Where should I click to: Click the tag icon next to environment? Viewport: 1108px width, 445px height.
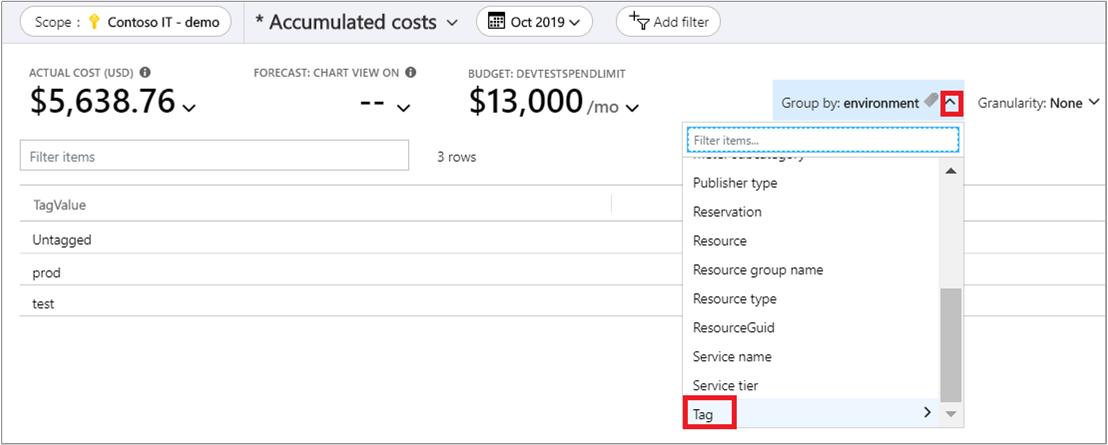click(x=931, y=101)
